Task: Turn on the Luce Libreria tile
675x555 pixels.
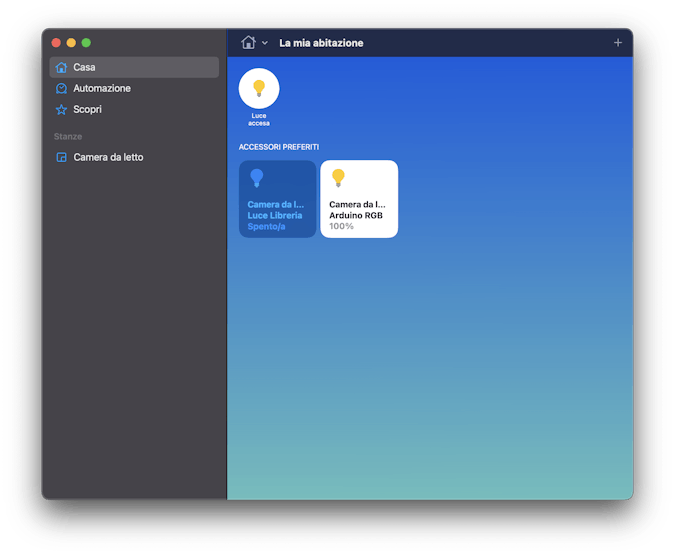Action: coord(277,200)
